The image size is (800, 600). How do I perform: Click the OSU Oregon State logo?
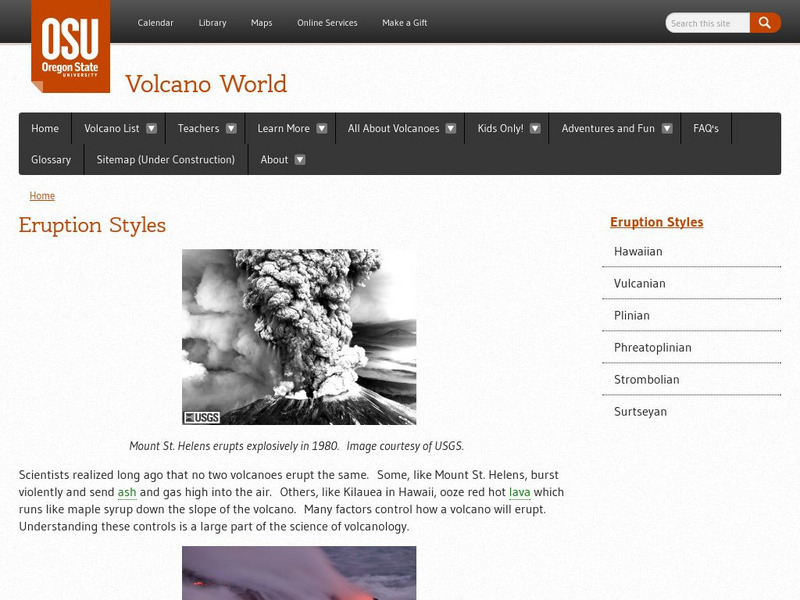(x=70, y=45)
